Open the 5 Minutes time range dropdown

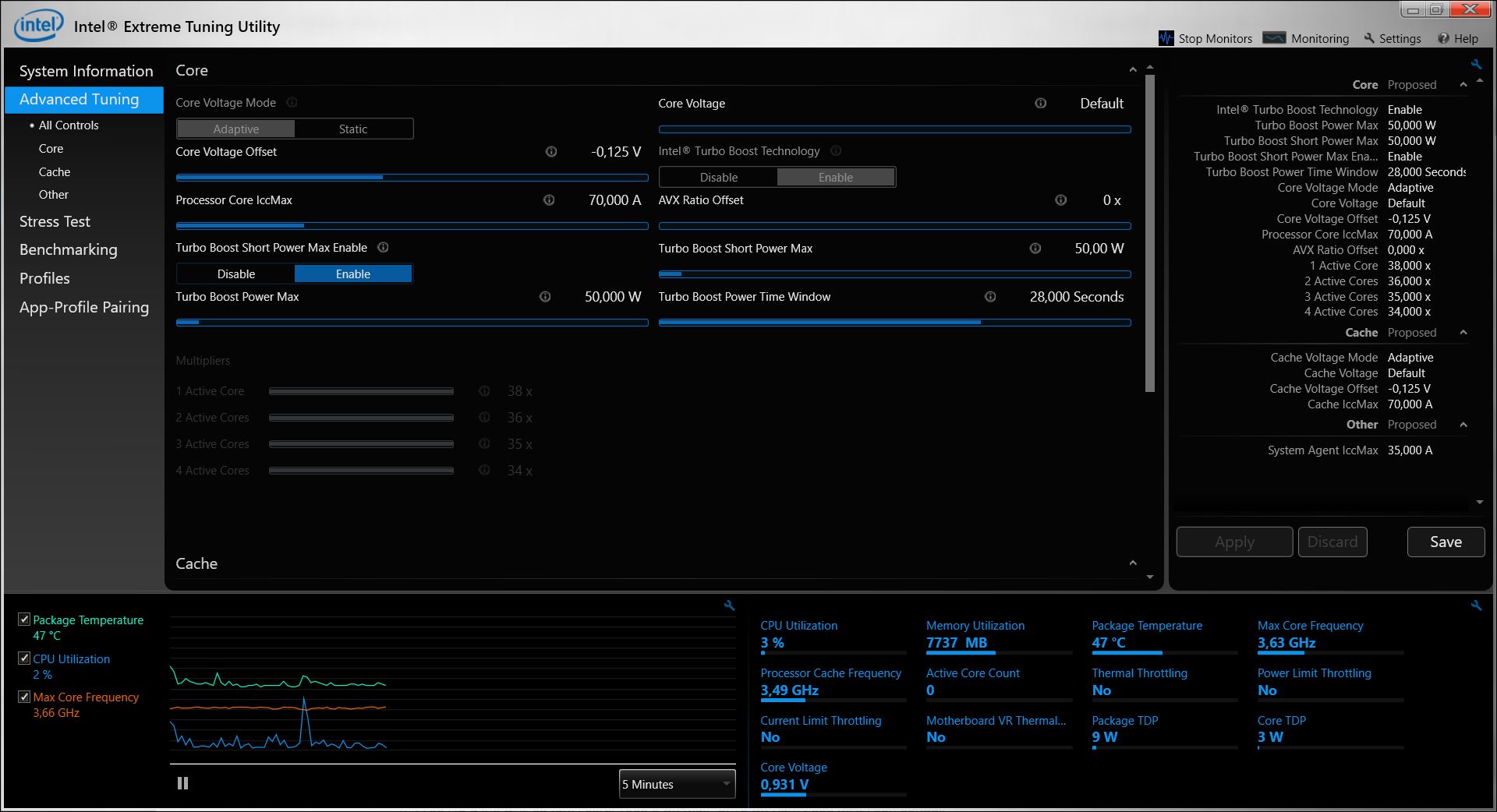coord(678,784)
